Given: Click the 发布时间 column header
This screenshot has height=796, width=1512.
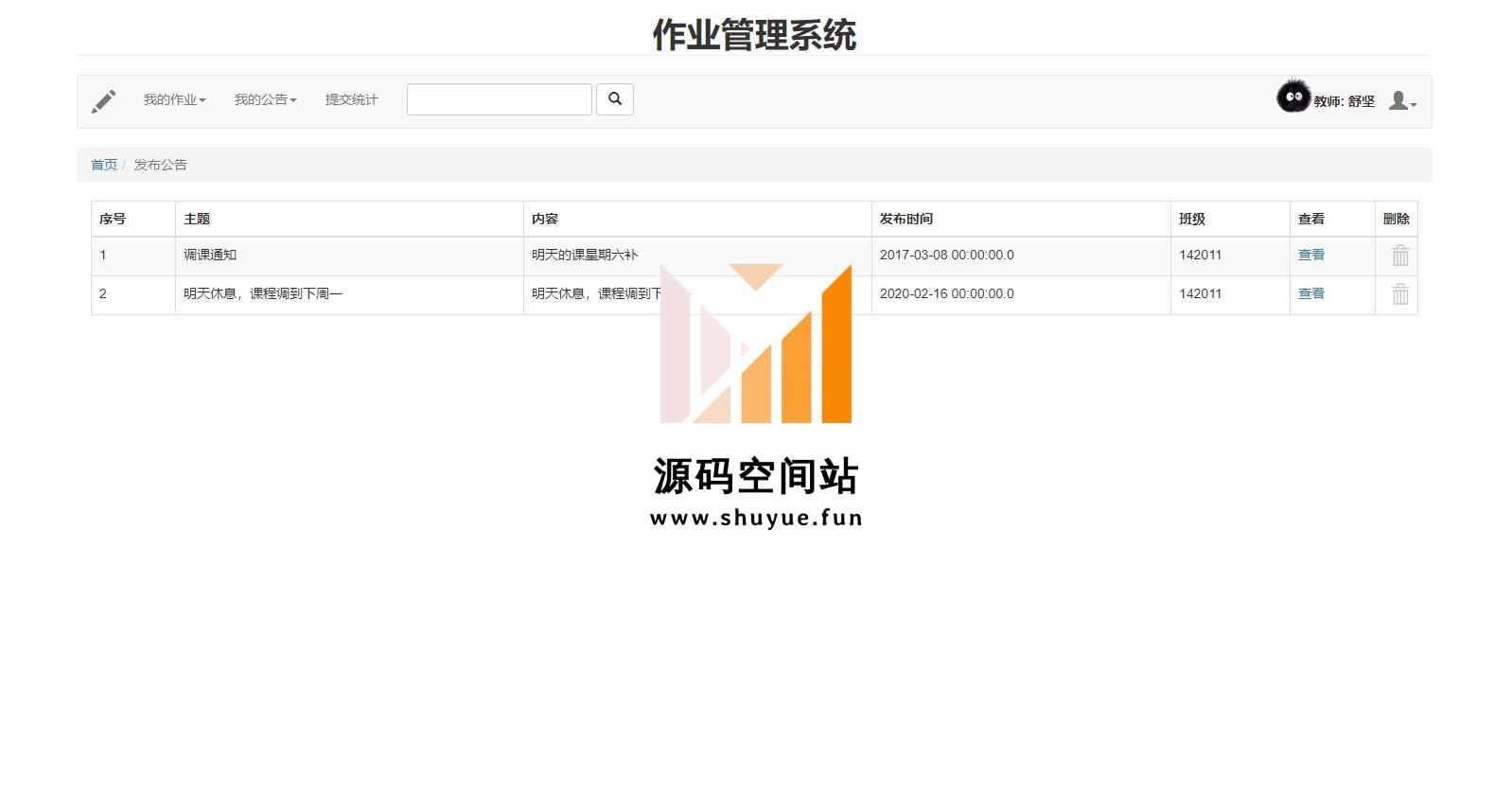Looking at the screenshot, I should click(x=1021, y=219).
